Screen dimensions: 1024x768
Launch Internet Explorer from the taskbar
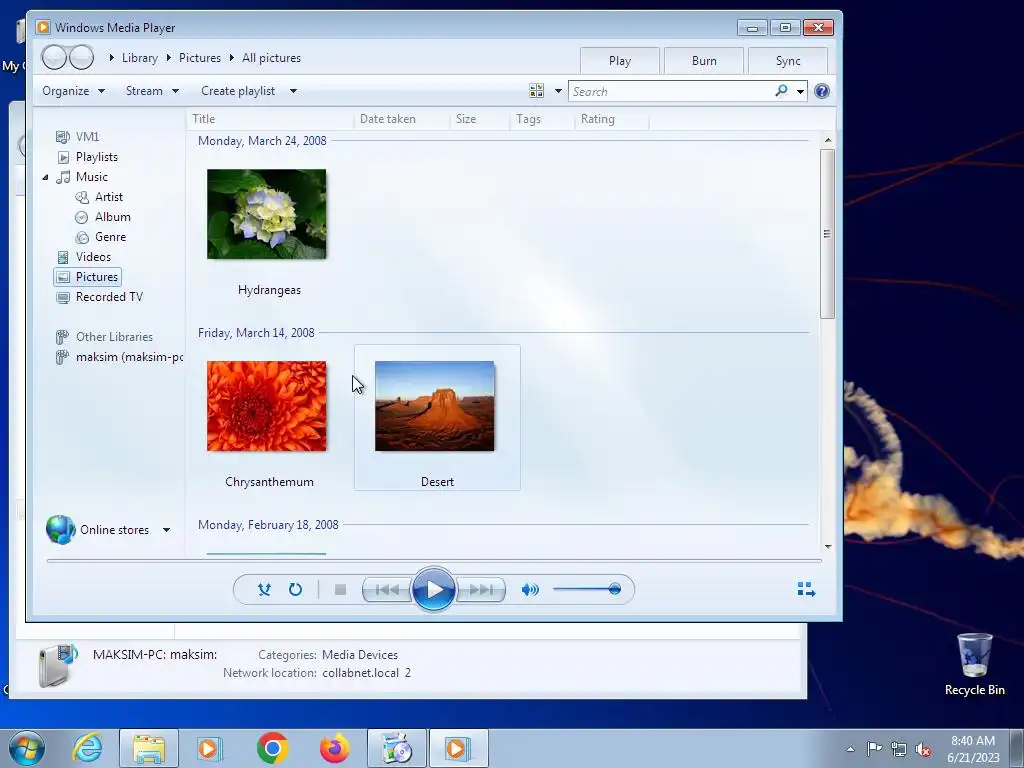pyautogui.click(x=87, y=748)
